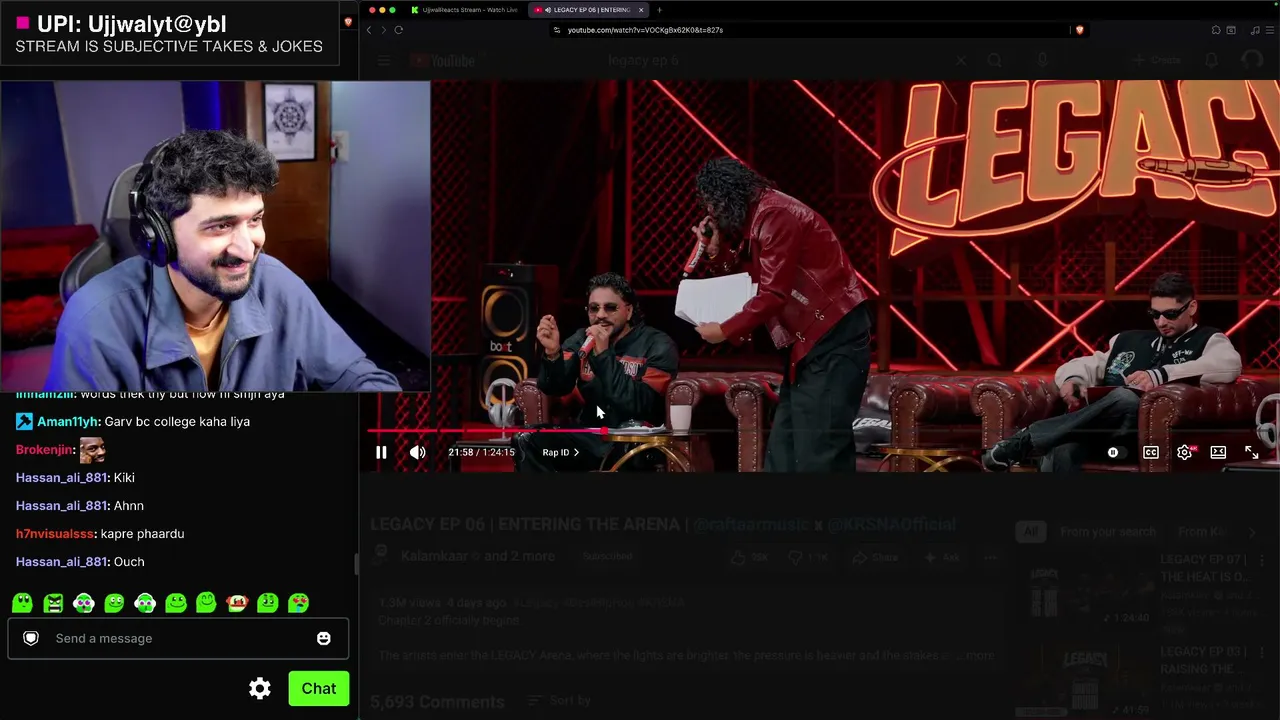Share the LEGACY EP 06 video
This screenshot has width=1280, height=720.
pyautogui.click(x=876, y=557)
